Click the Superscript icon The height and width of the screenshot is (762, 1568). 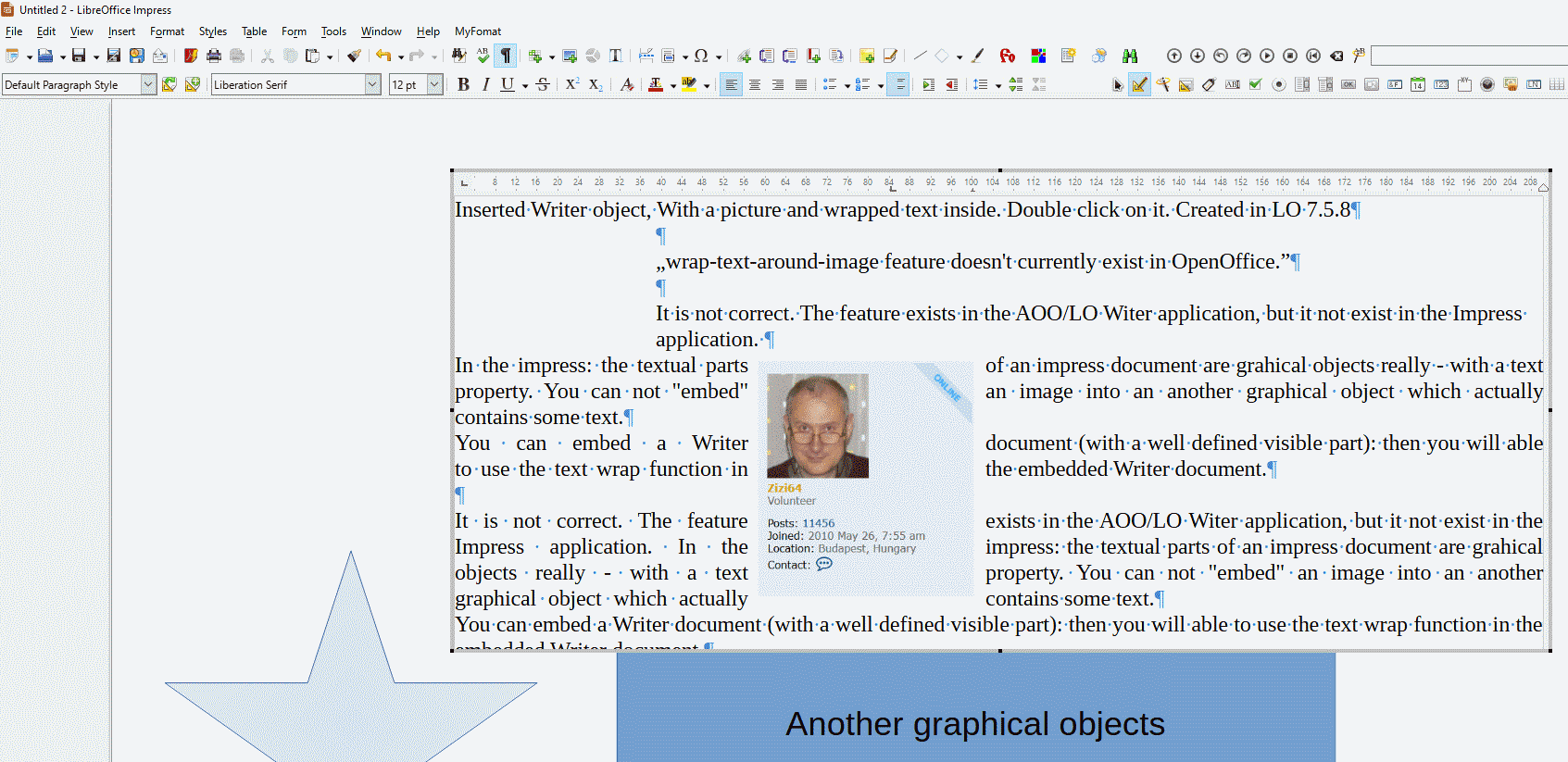coord(572,84)
